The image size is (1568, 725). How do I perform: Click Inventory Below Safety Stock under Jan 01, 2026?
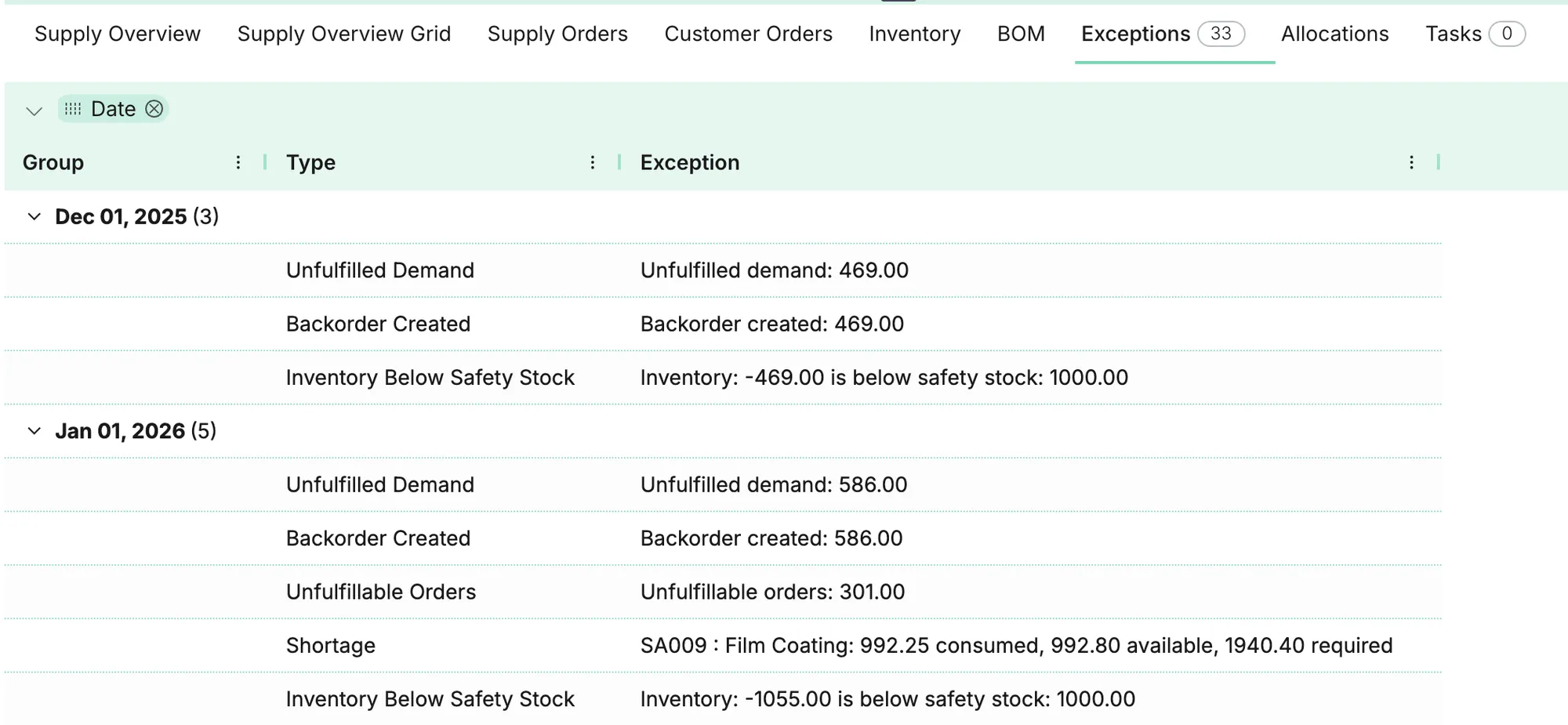click(x=430, y=699)
